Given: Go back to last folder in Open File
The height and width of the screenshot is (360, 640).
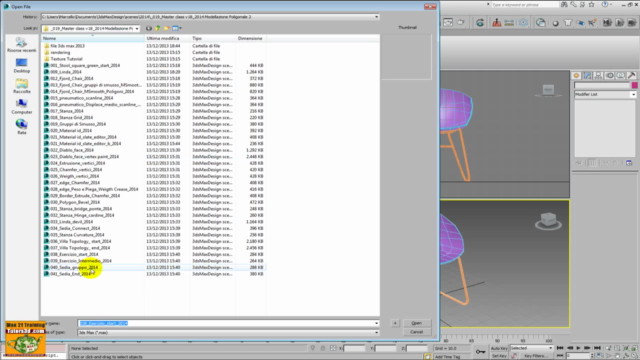Looking at the screenshot, I should tap(149, 28).
